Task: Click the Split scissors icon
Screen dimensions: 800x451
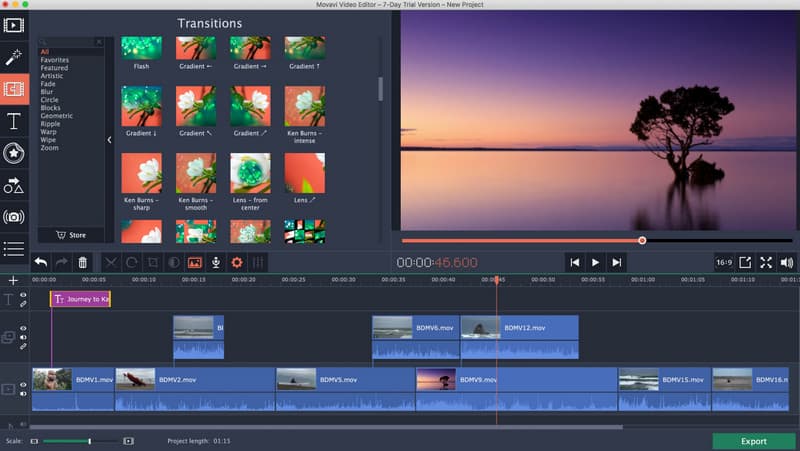Action: pos(111,262)
